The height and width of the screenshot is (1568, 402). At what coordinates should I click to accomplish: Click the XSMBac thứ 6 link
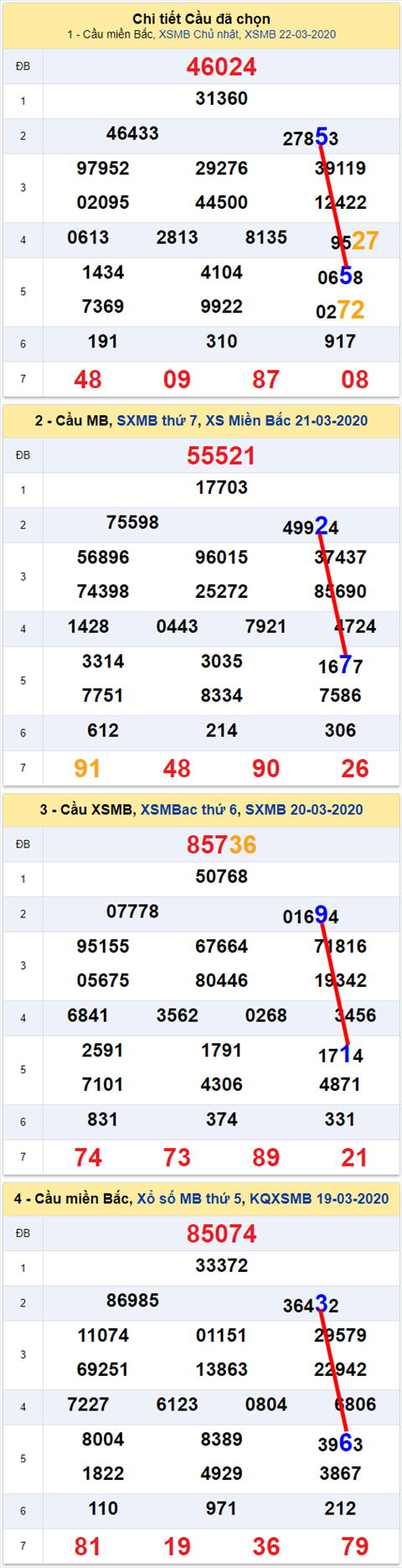[189, 810]
